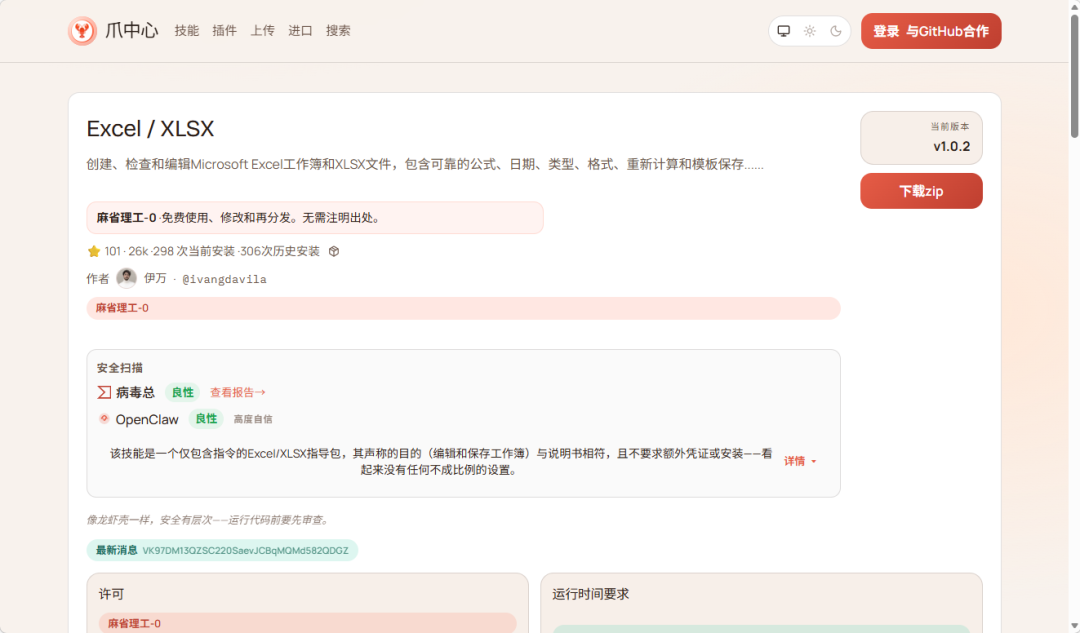The width and height of the screenshot is (1080, 633).
Task: Click the 良性 badge next to 病毒总
Action: coord(183,393)
